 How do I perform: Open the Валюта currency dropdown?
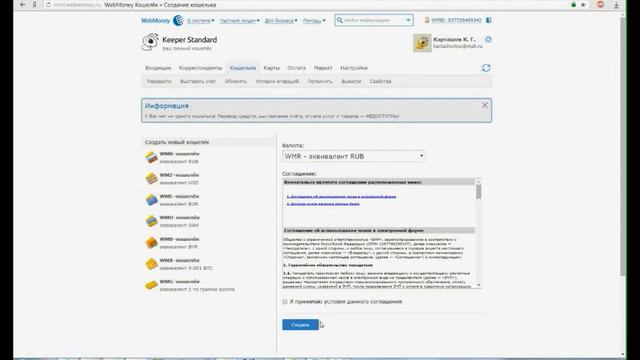tap(353, 156)
